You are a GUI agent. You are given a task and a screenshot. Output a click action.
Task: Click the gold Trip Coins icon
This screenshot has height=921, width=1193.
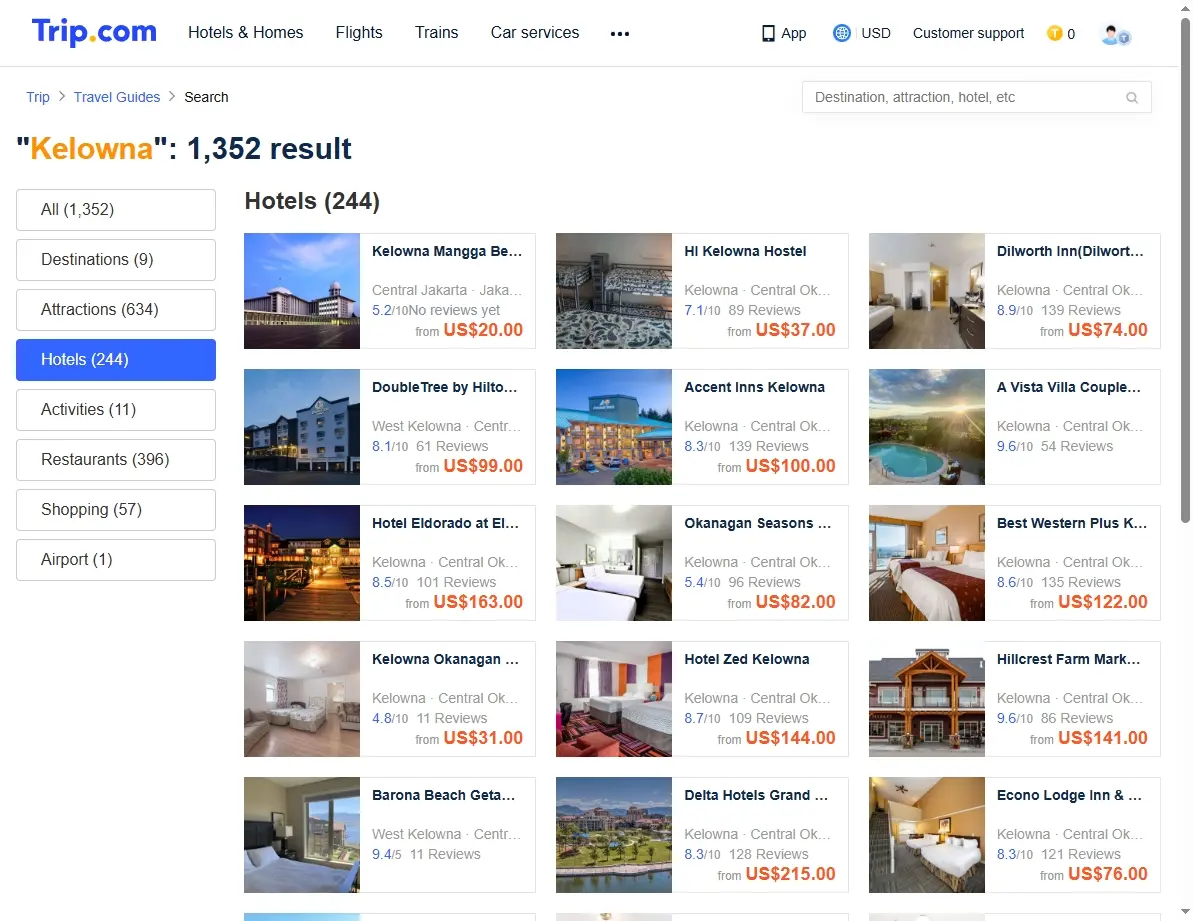(x=1055, y=33)
